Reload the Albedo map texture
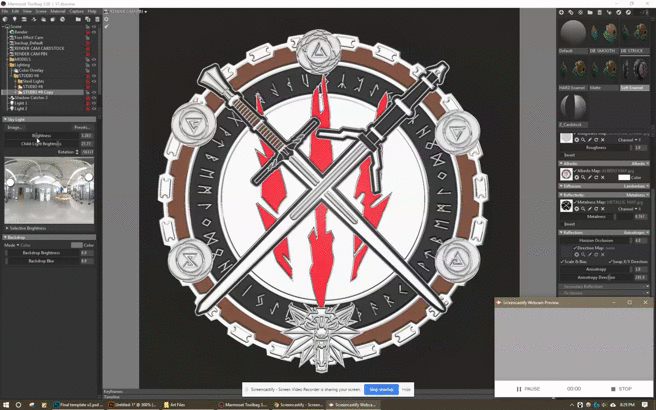656x410 pixels. (596, 177)
